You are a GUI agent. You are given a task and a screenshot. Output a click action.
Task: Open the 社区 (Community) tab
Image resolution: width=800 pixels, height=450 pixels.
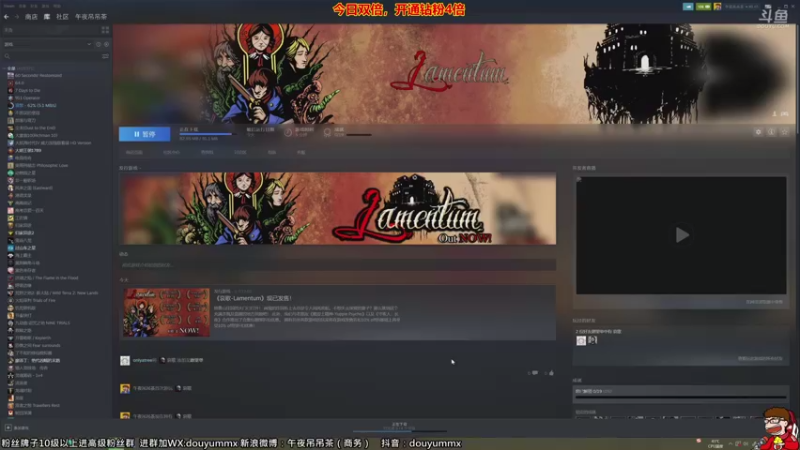coord(62,17)
